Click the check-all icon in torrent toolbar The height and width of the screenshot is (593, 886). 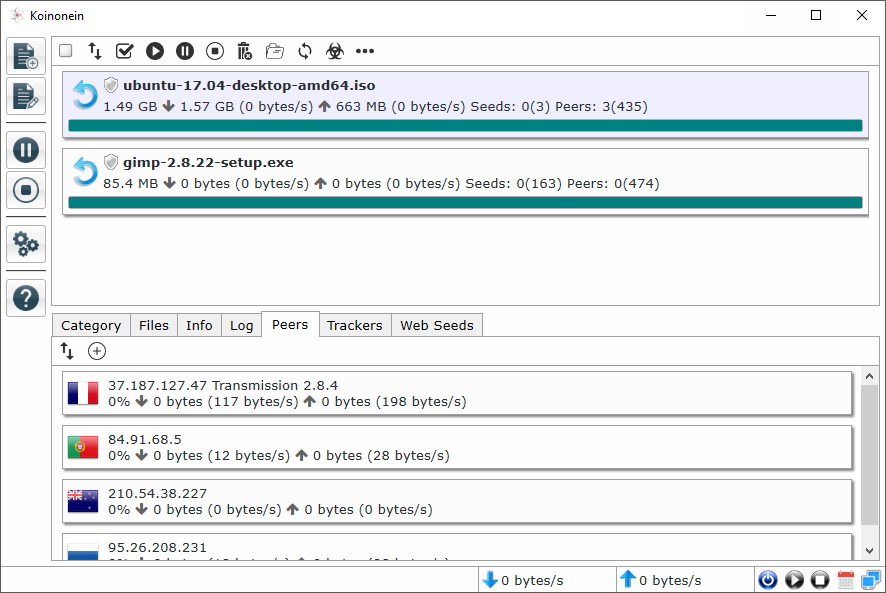tap(124, 51)
